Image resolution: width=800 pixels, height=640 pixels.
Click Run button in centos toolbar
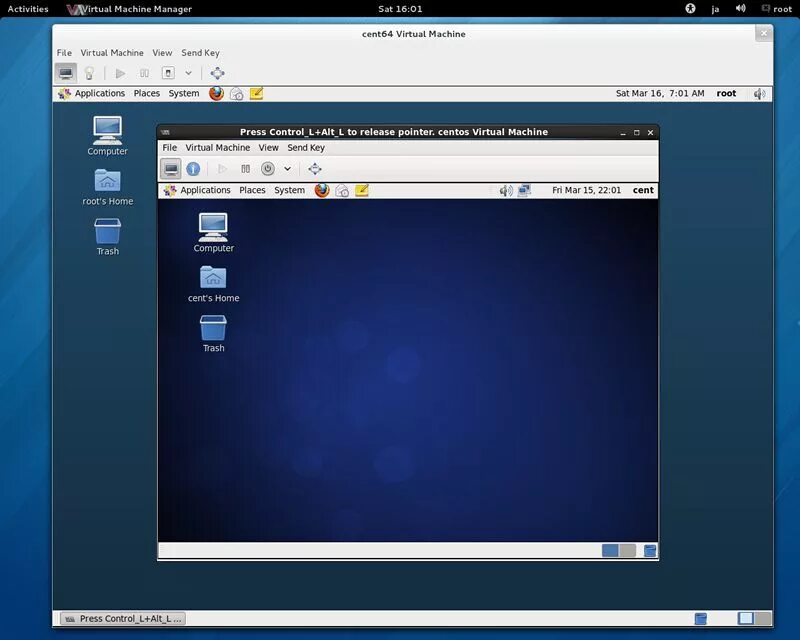point(222,168)
